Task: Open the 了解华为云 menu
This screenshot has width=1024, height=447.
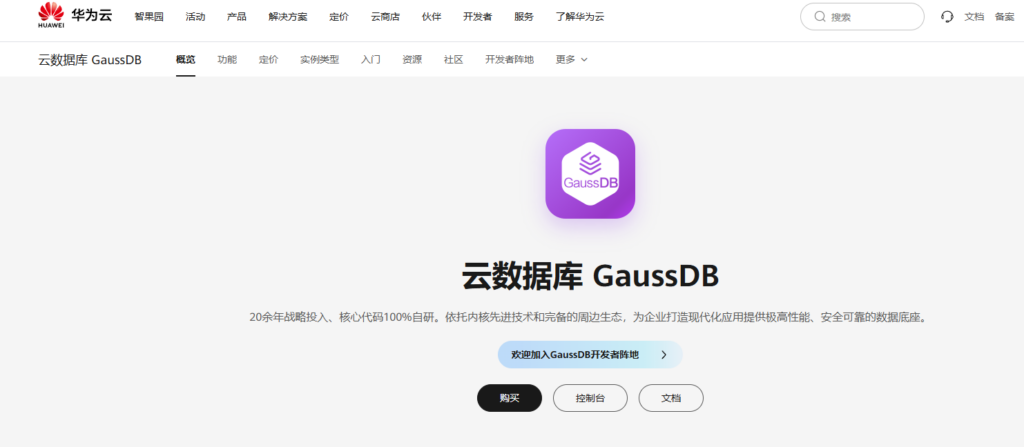Action: (580, 17)
